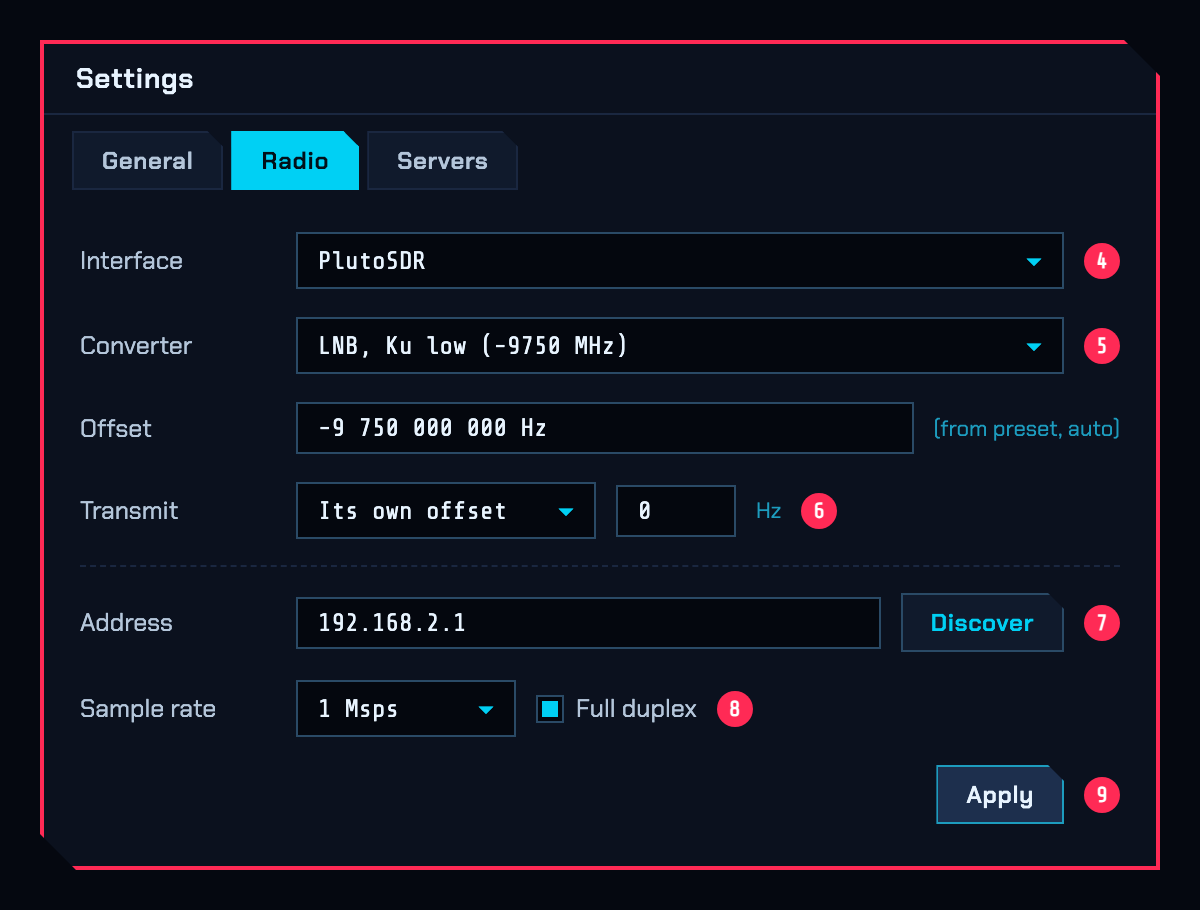The height and width of the screenshot is (910, 1200).
Task: Expand the Converter dropdown, LNB Ku low
Action: [680, 346]
